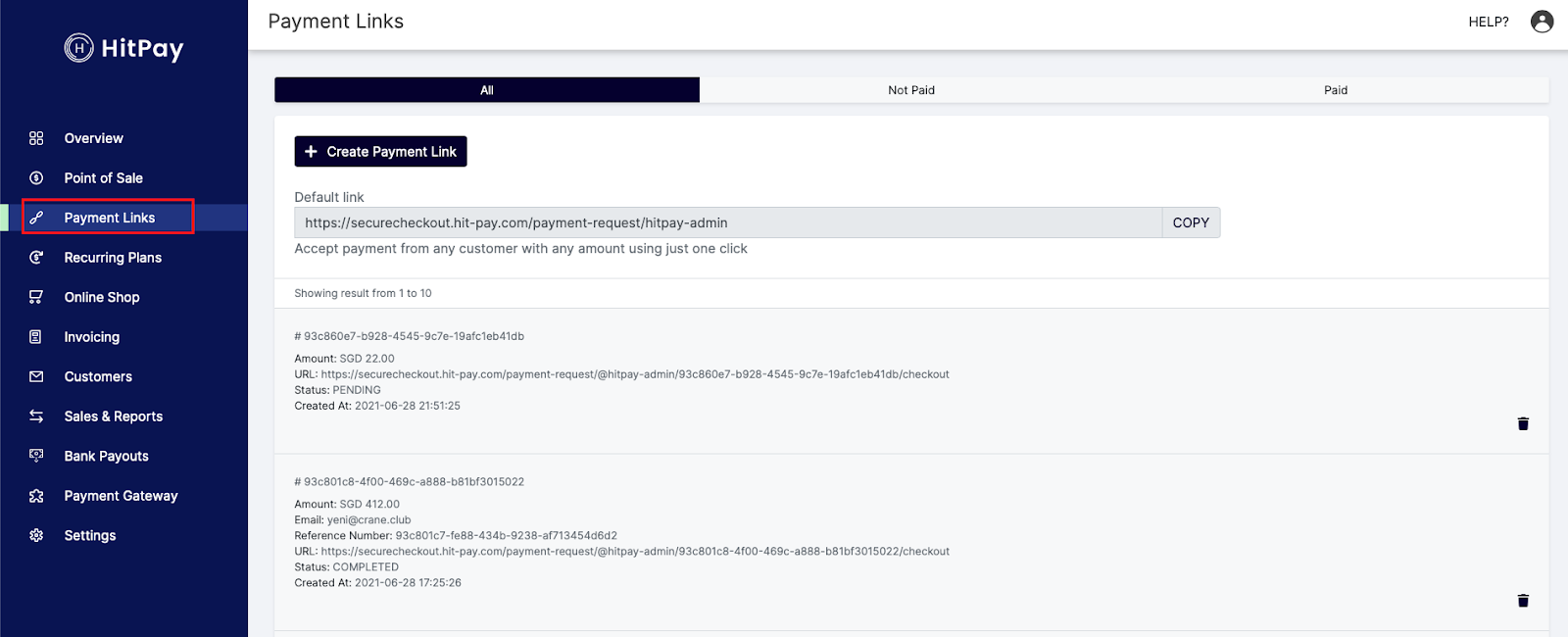This screenshot has width=1568, height=637.
Task: Open the 93c801c8 checkout URL
Action: pos(635,552)
